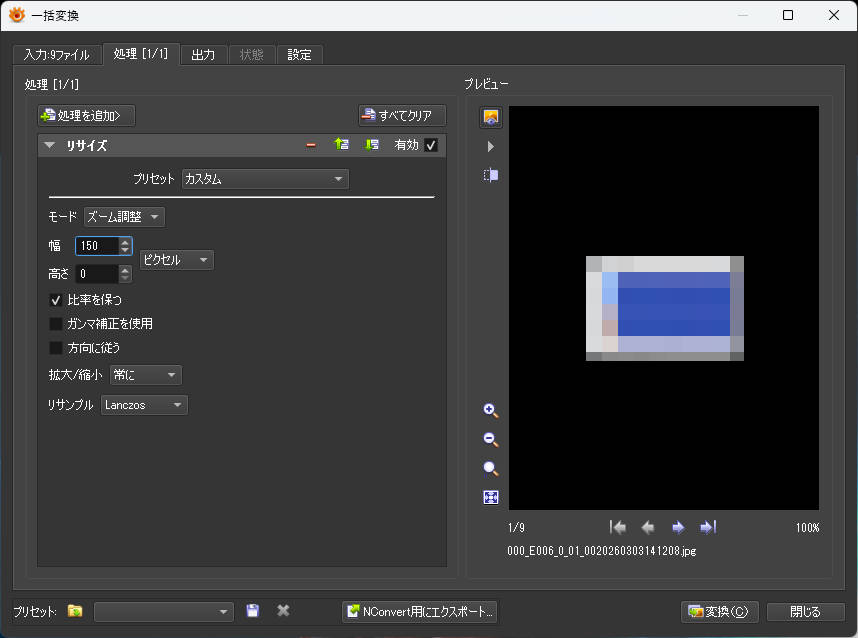Fit the preview image to window
The width and height of the screenshot is (858, 638).
[x=490, y=498]
